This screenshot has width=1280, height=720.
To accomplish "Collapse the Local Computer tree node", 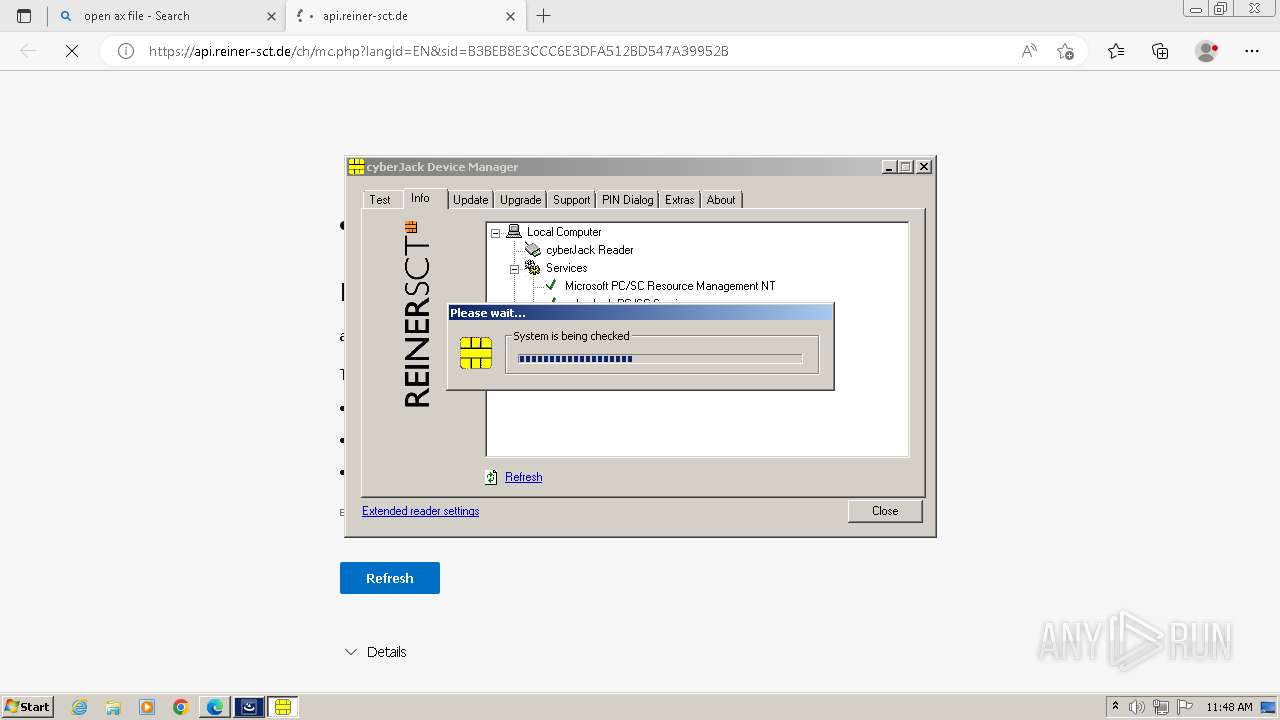I will click(495, 232).
